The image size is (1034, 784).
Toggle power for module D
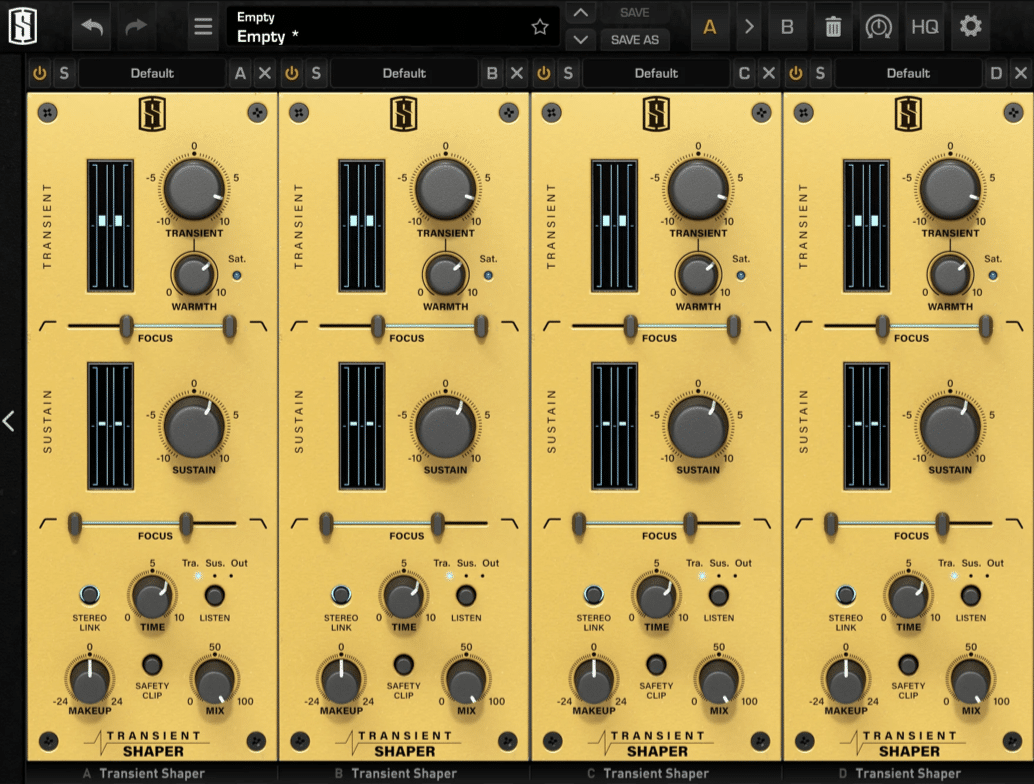[796, 73]
